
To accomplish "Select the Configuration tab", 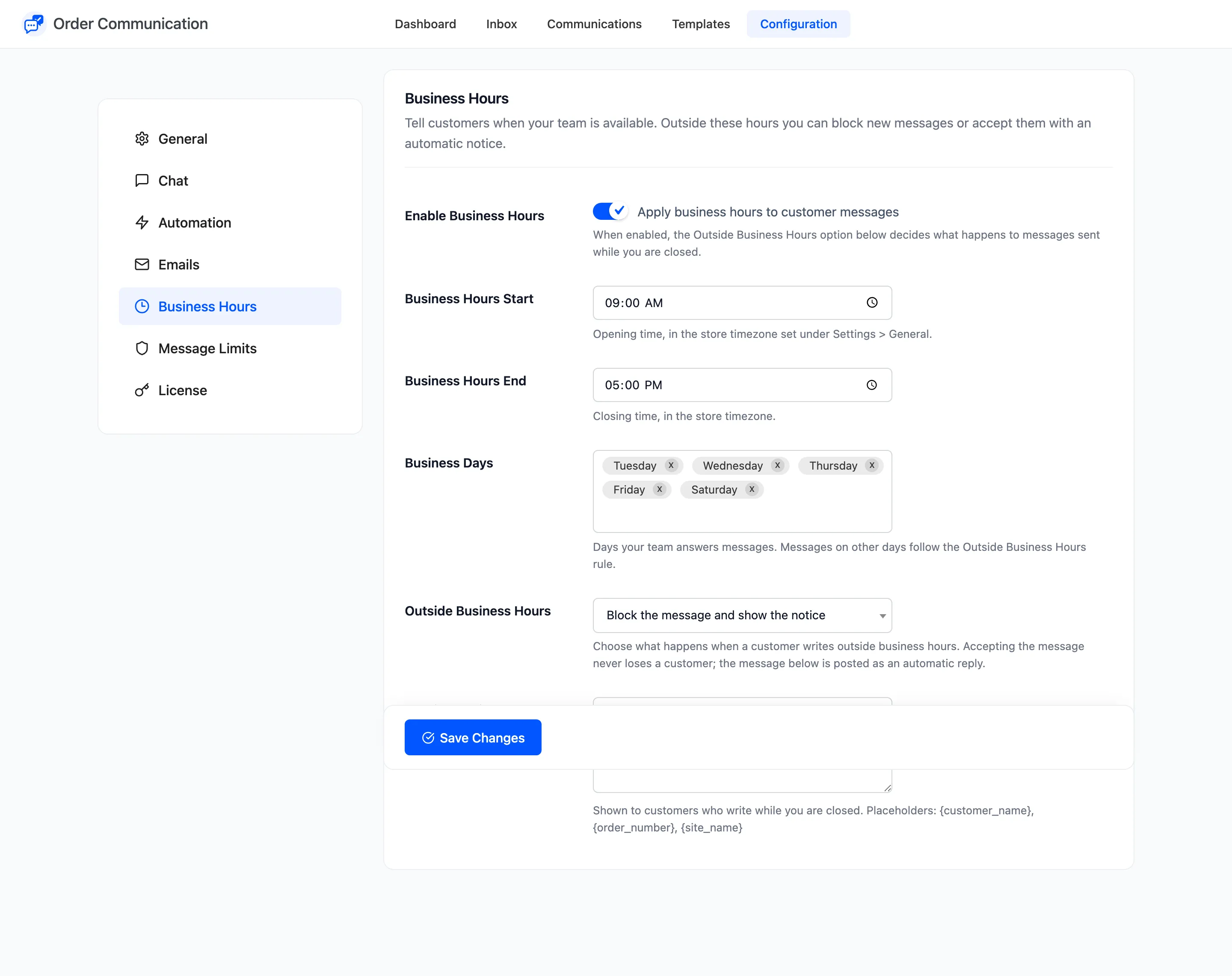I will 798,24.
